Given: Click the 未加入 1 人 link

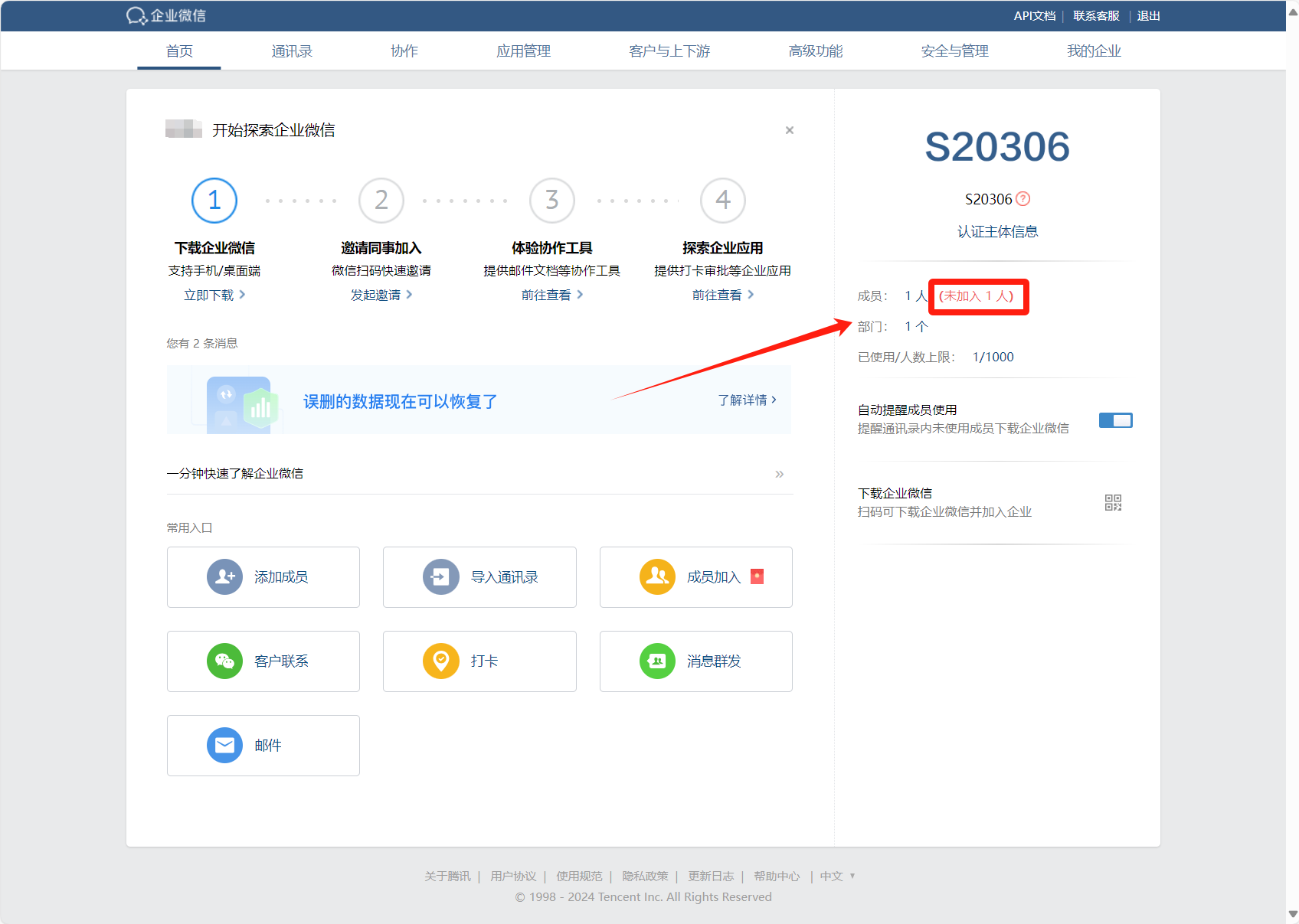Looking at the screenshot, I should tap(976, 296).
